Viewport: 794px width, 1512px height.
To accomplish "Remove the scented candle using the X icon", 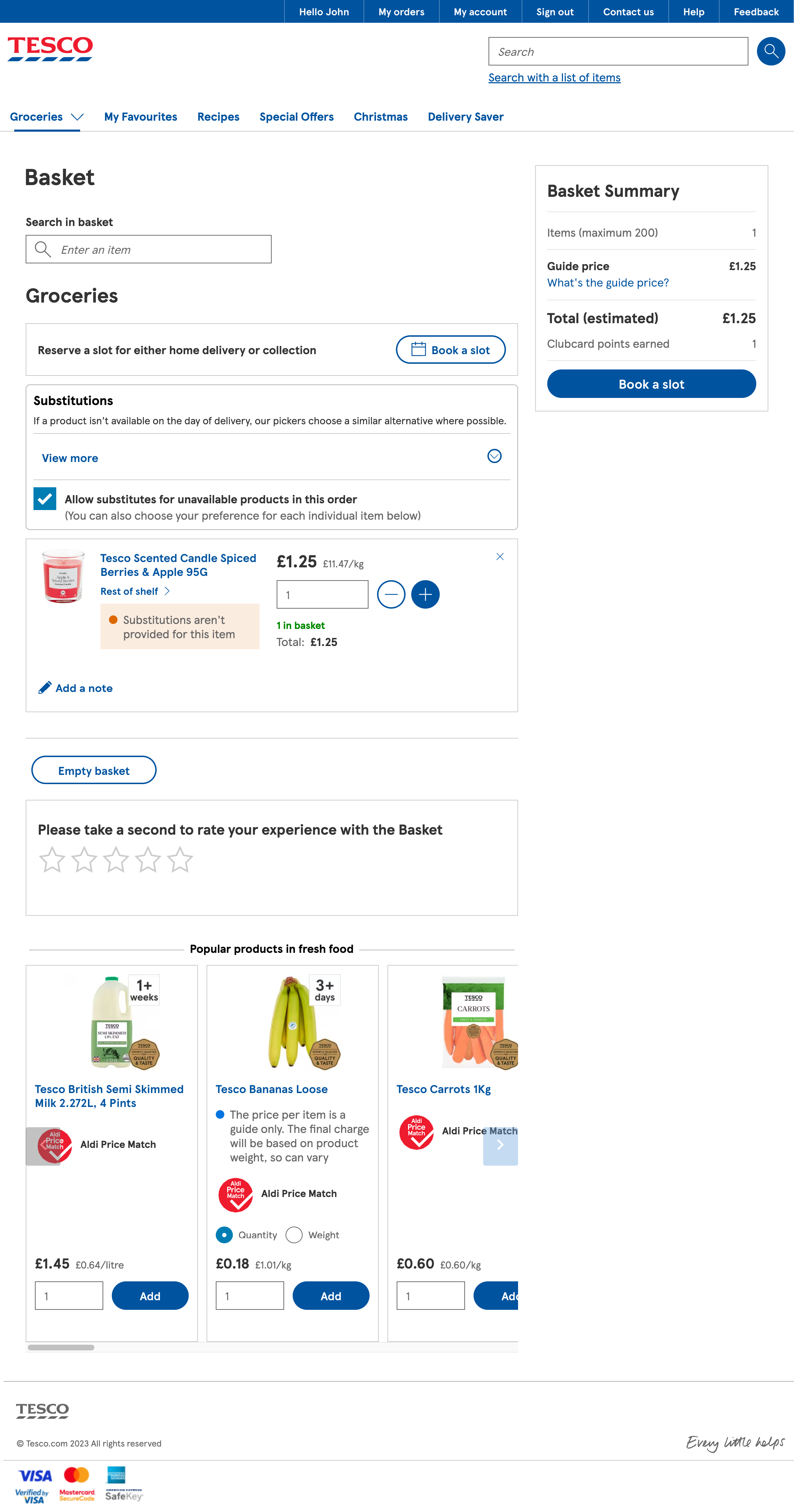I will (500, 556).
